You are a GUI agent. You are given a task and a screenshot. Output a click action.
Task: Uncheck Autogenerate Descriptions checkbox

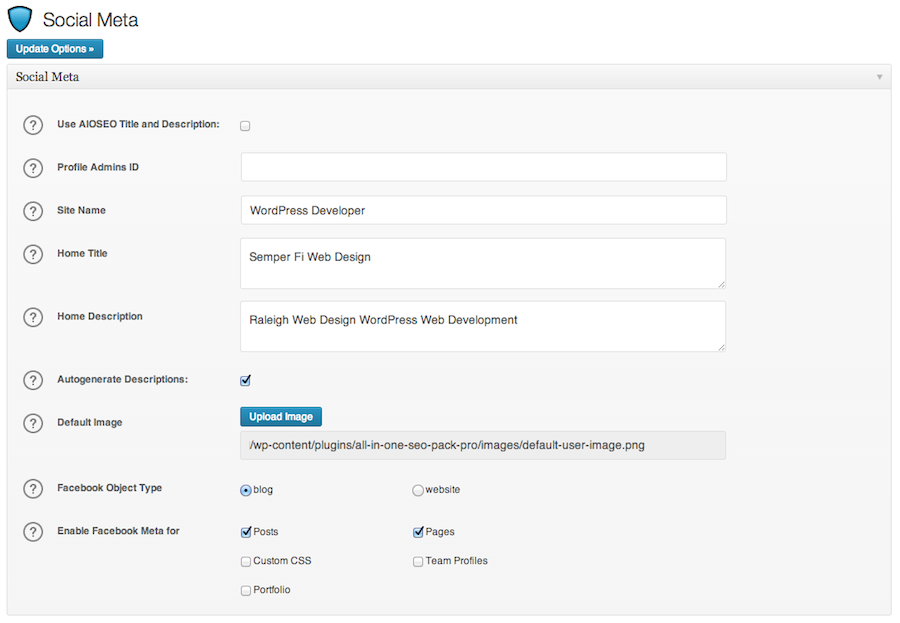[245, 380]
